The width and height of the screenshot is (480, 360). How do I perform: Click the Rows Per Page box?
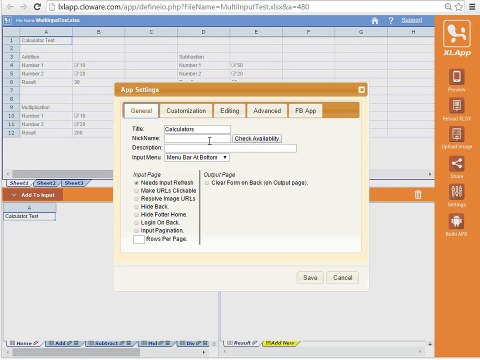[139, 239]
